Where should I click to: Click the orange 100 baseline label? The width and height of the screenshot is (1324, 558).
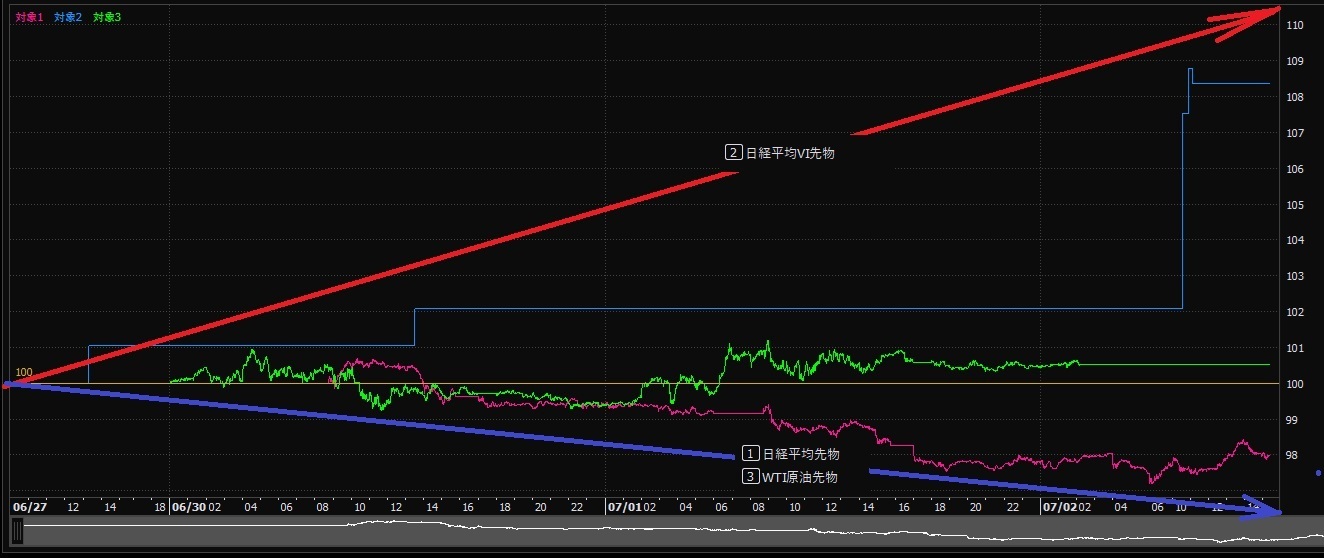click(24, 373)
